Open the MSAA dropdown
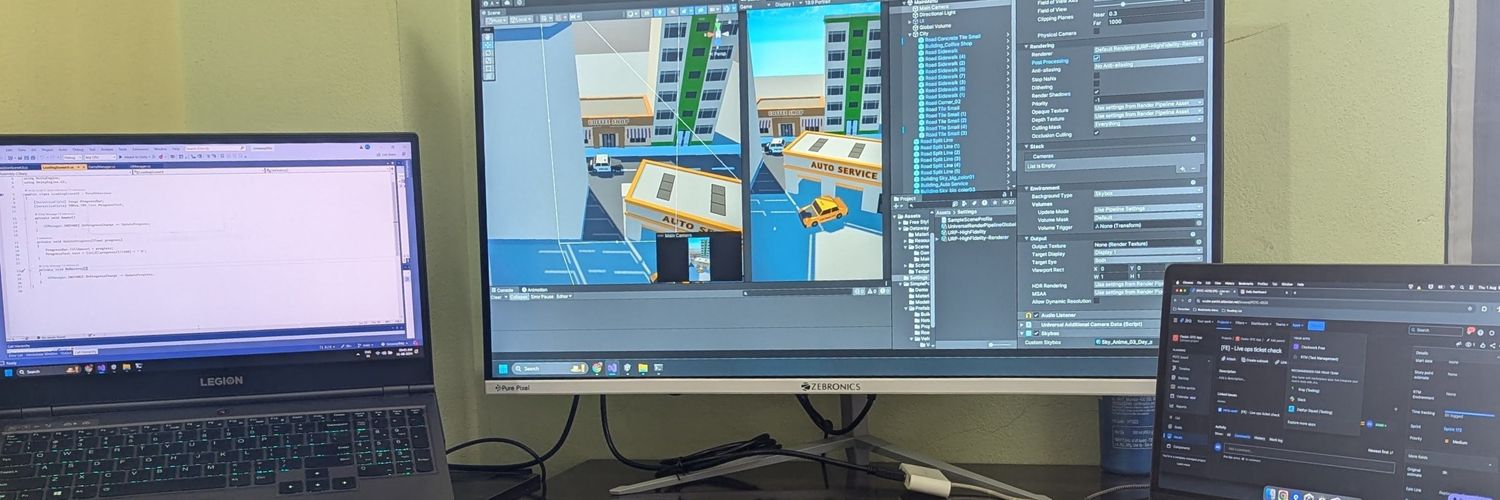This screenshot has height=500, width=1500. click(x=1130, y=292)
